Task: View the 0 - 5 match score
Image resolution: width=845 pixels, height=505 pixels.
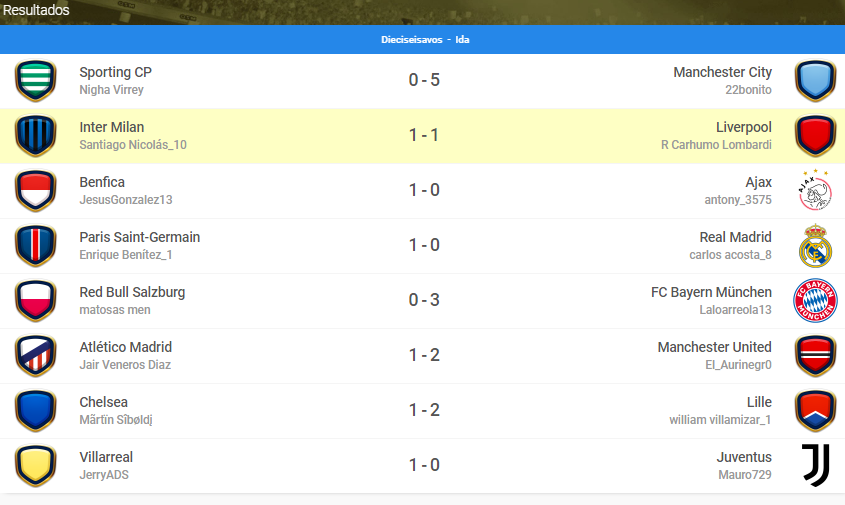Action: click(424, 80)
